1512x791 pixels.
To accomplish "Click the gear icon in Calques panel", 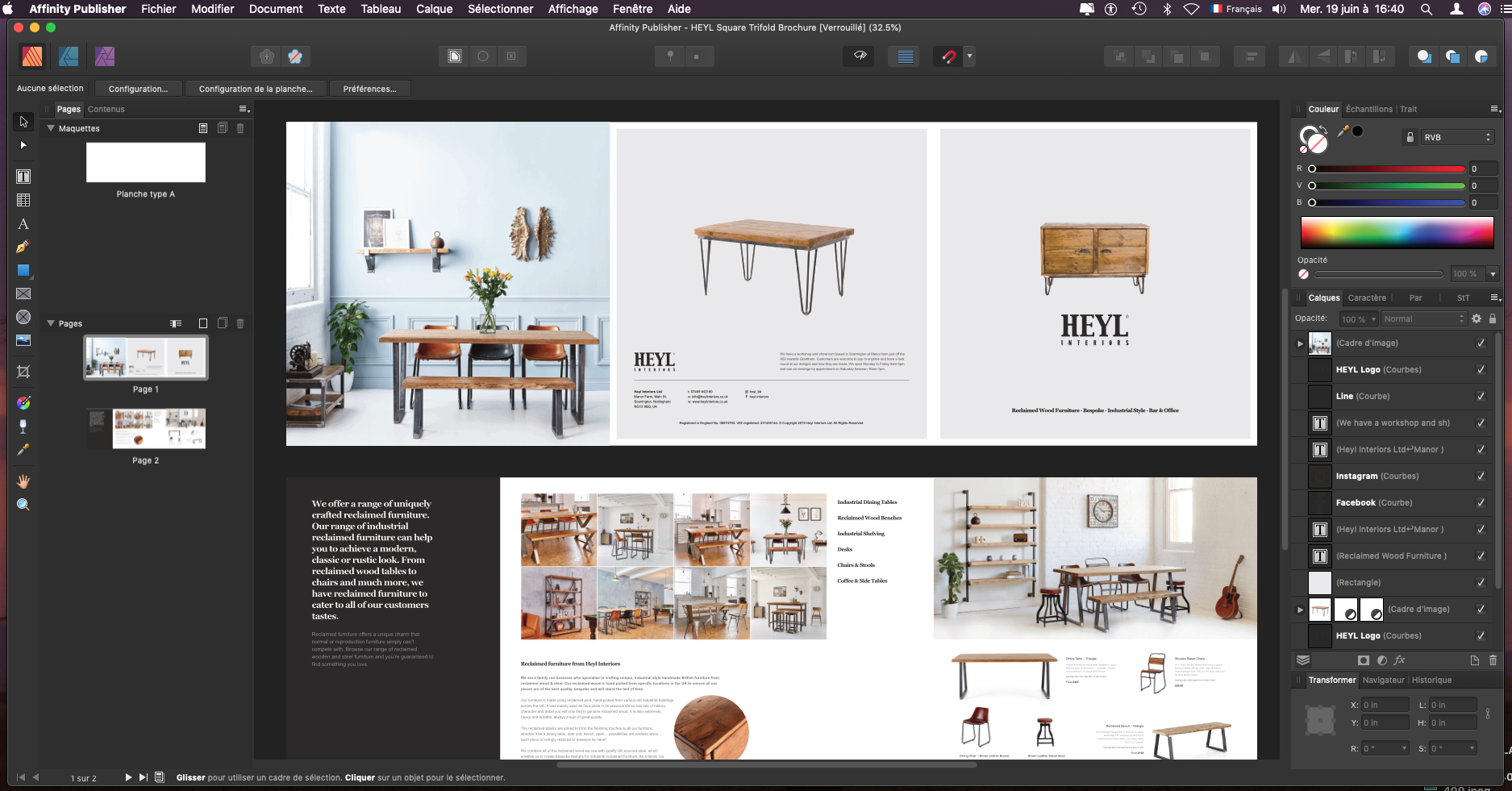I will pos(1477,318).
